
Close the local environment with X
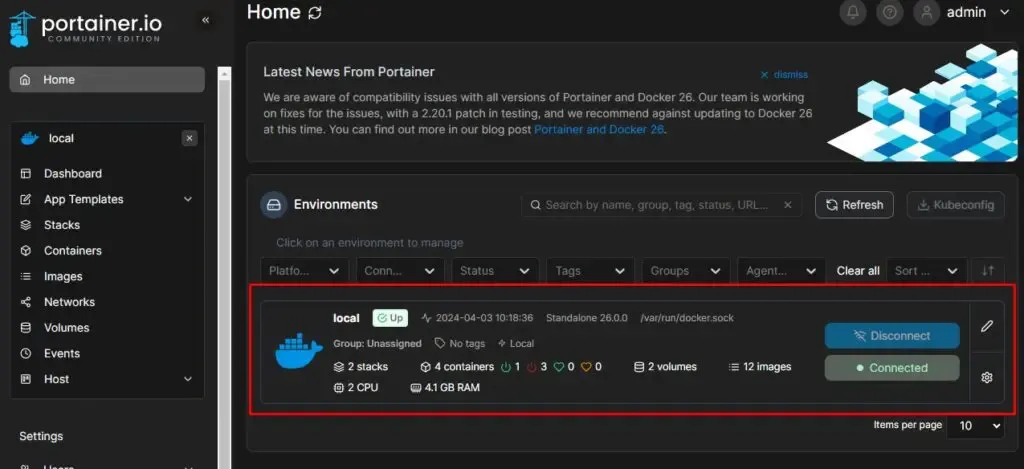point(189,138)
